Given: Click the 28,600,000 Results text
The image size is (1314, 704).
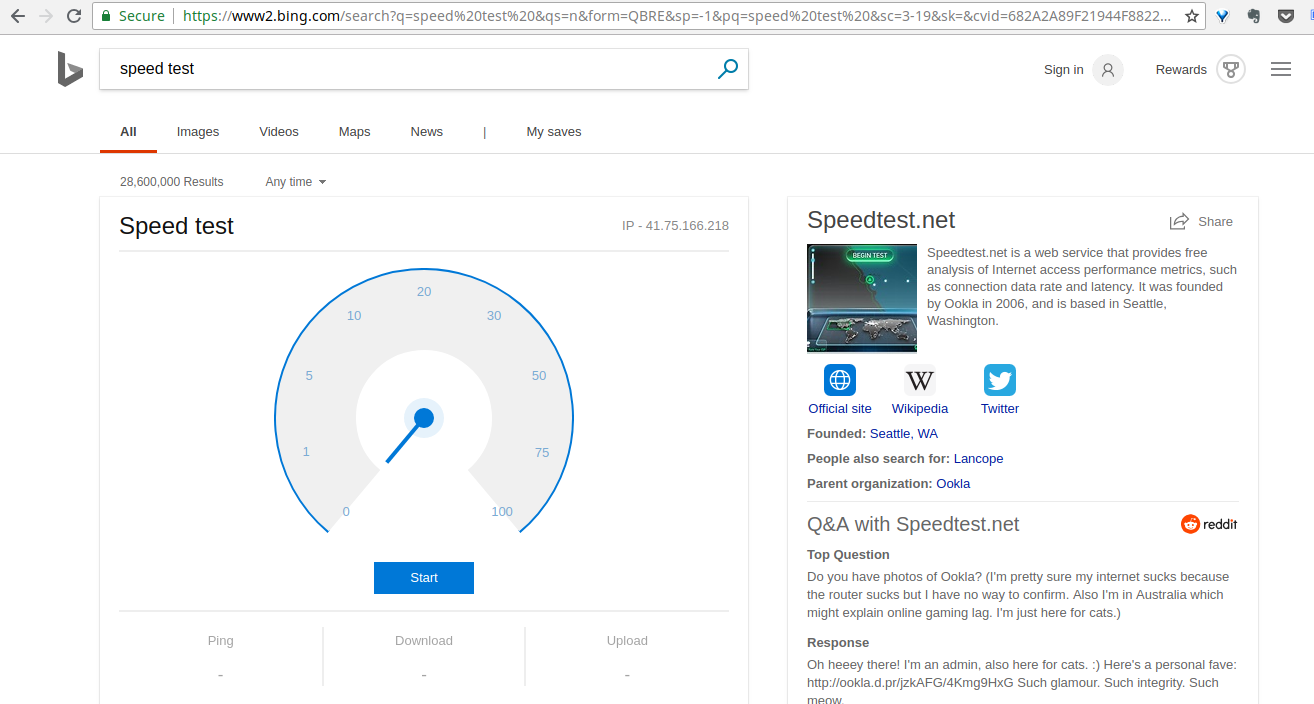Looking at the screenshot, I should pyautogui.click(x=171, y=182).
